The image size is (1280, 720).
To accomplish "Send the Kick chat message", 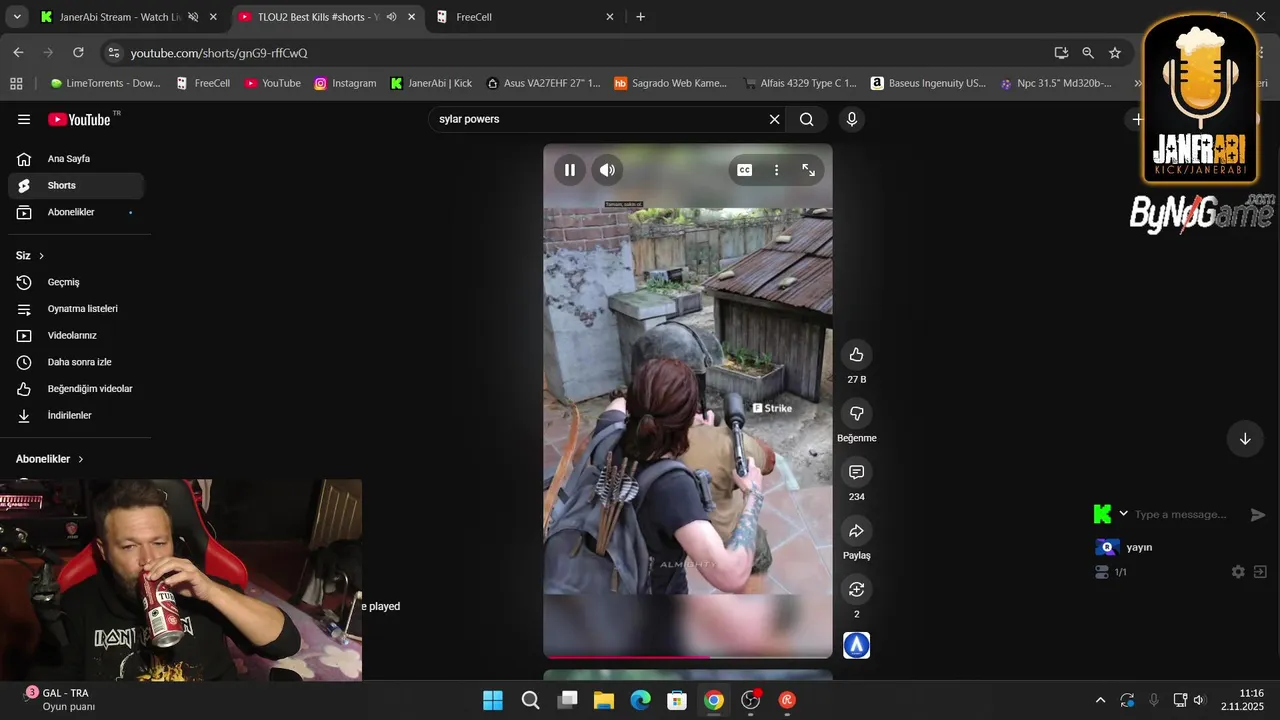I will pyautogui.click(x=1258, y=514).
